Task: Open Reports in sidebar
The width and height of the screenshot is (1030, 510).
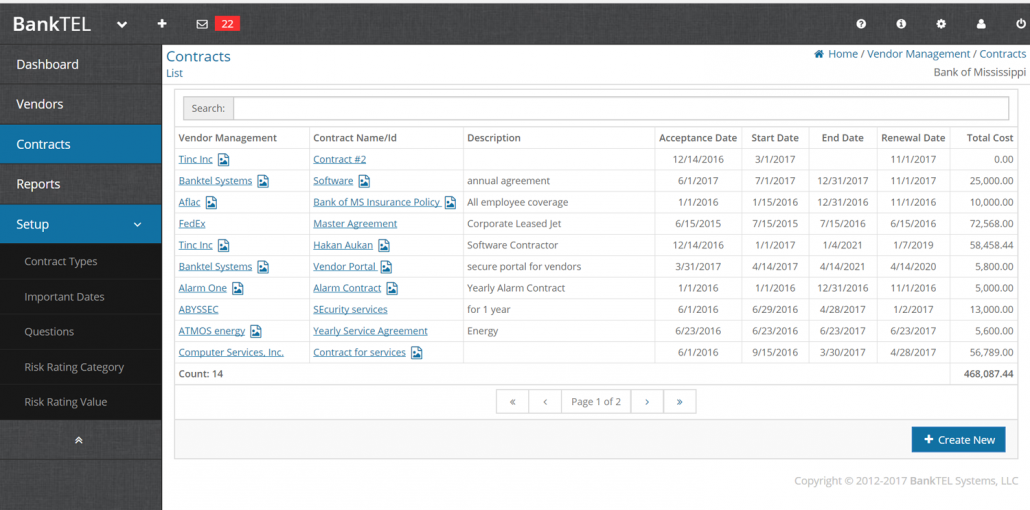Action: (x=80, y=184)
